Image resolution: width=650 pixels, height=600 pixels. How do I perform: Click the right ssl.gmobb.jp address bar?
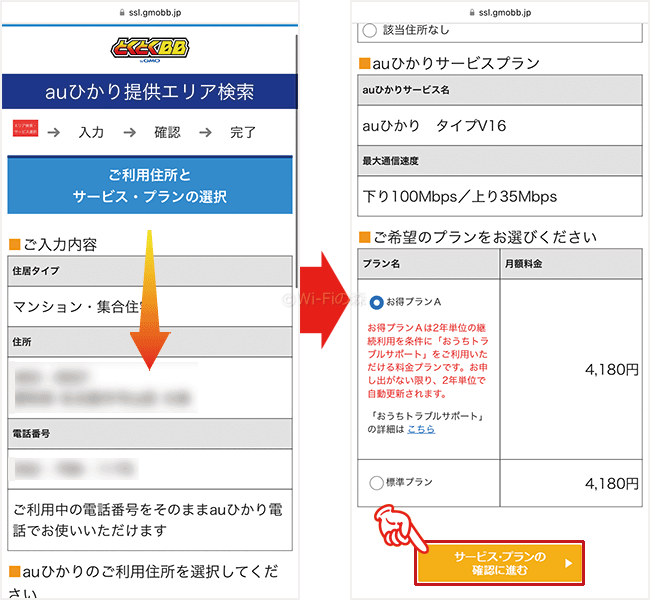[500, 12]
